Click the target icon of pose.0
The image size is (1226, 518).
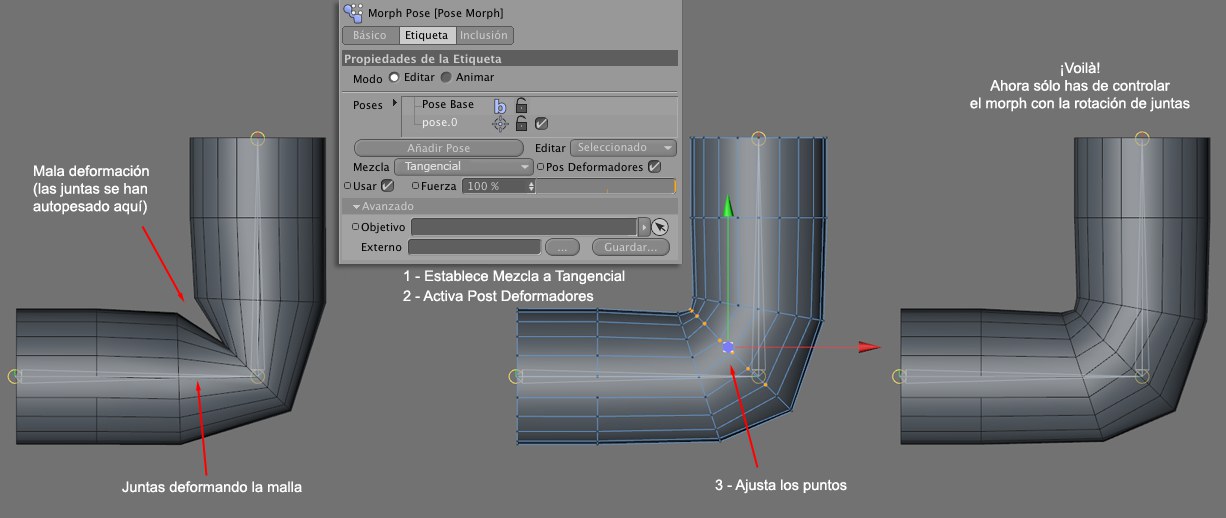pos(500,124)
